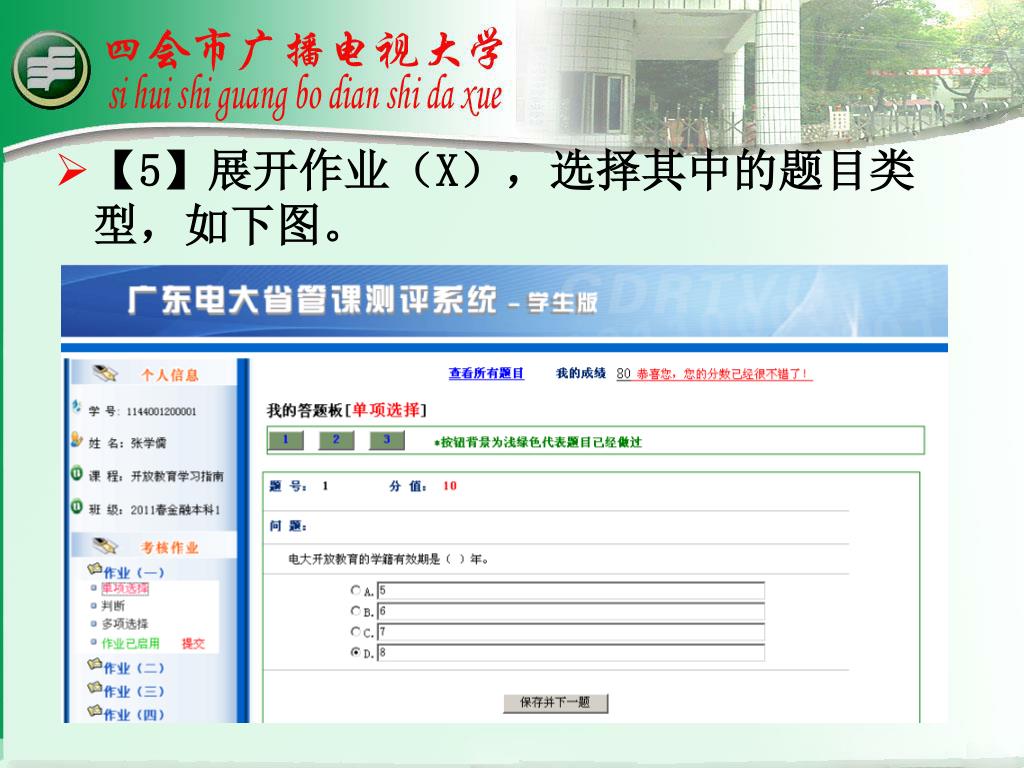This screenshot has height=768, width=1024.
Task: Expand 作业（二）in the sidebar
Action: tap(134, 668)
